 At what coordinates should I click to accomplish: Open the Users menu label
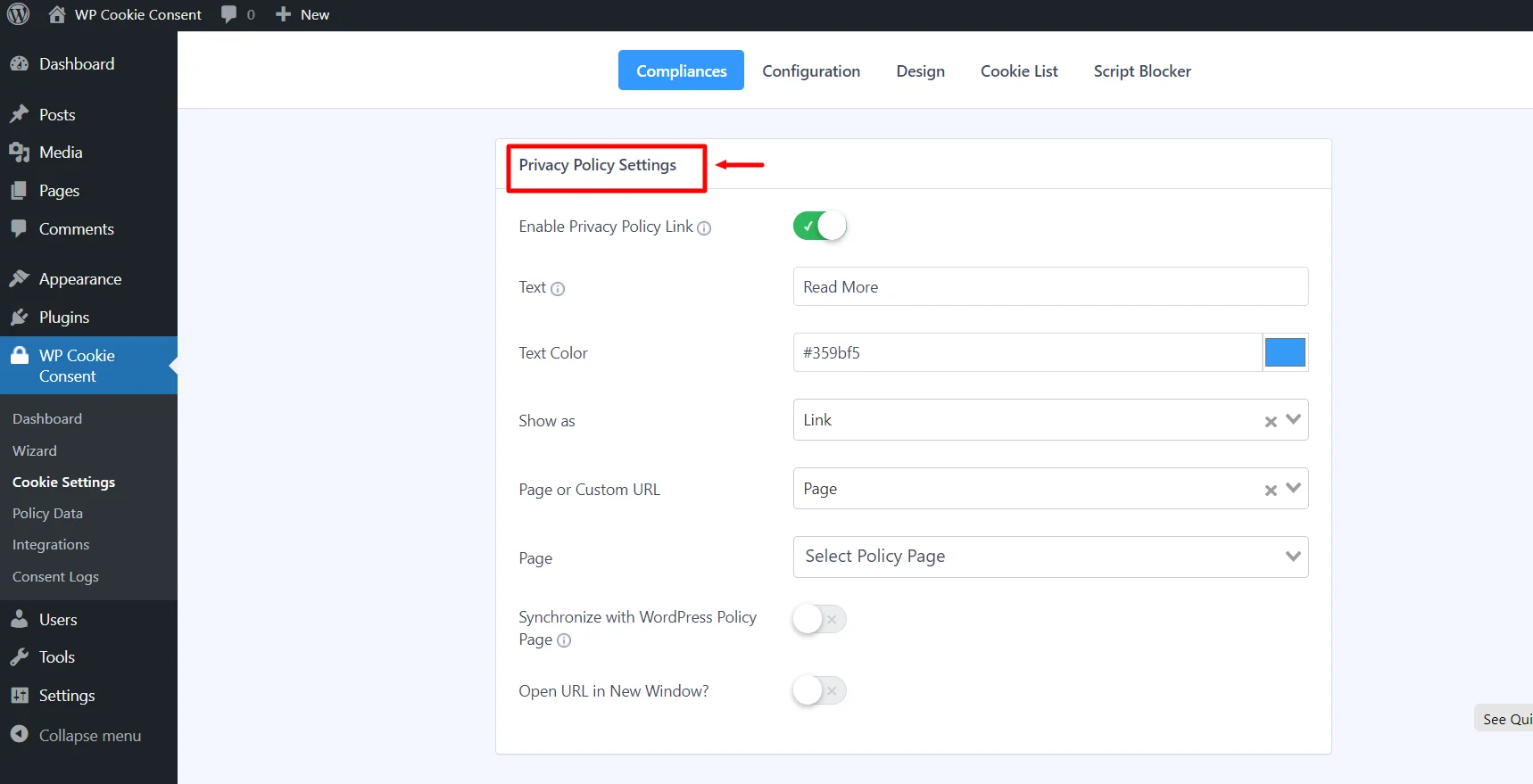point(58,619)
